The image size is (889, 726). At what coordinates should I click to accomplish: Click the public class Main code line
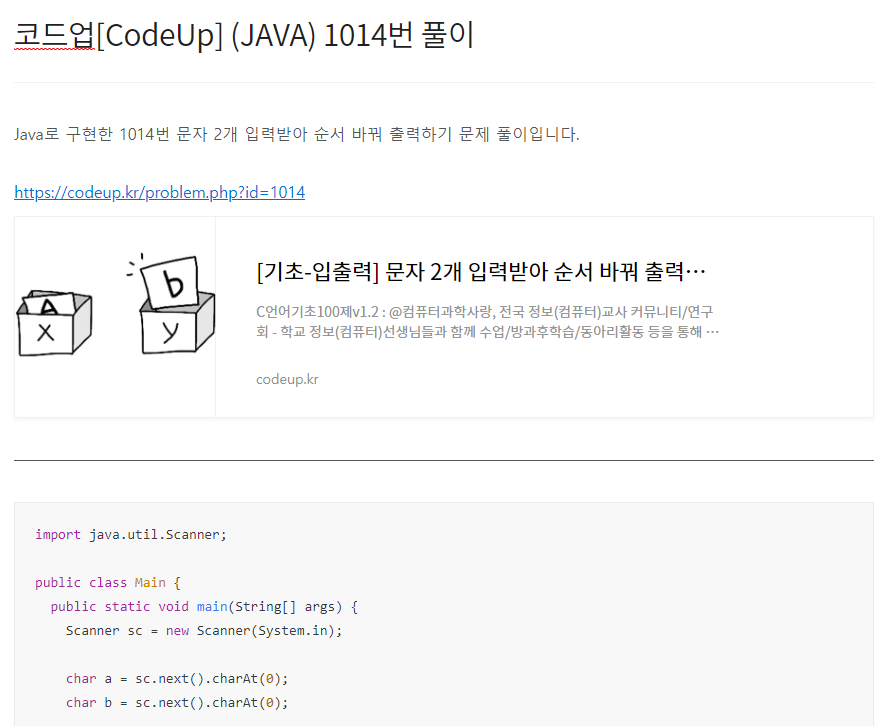click(x=107, y=583)
